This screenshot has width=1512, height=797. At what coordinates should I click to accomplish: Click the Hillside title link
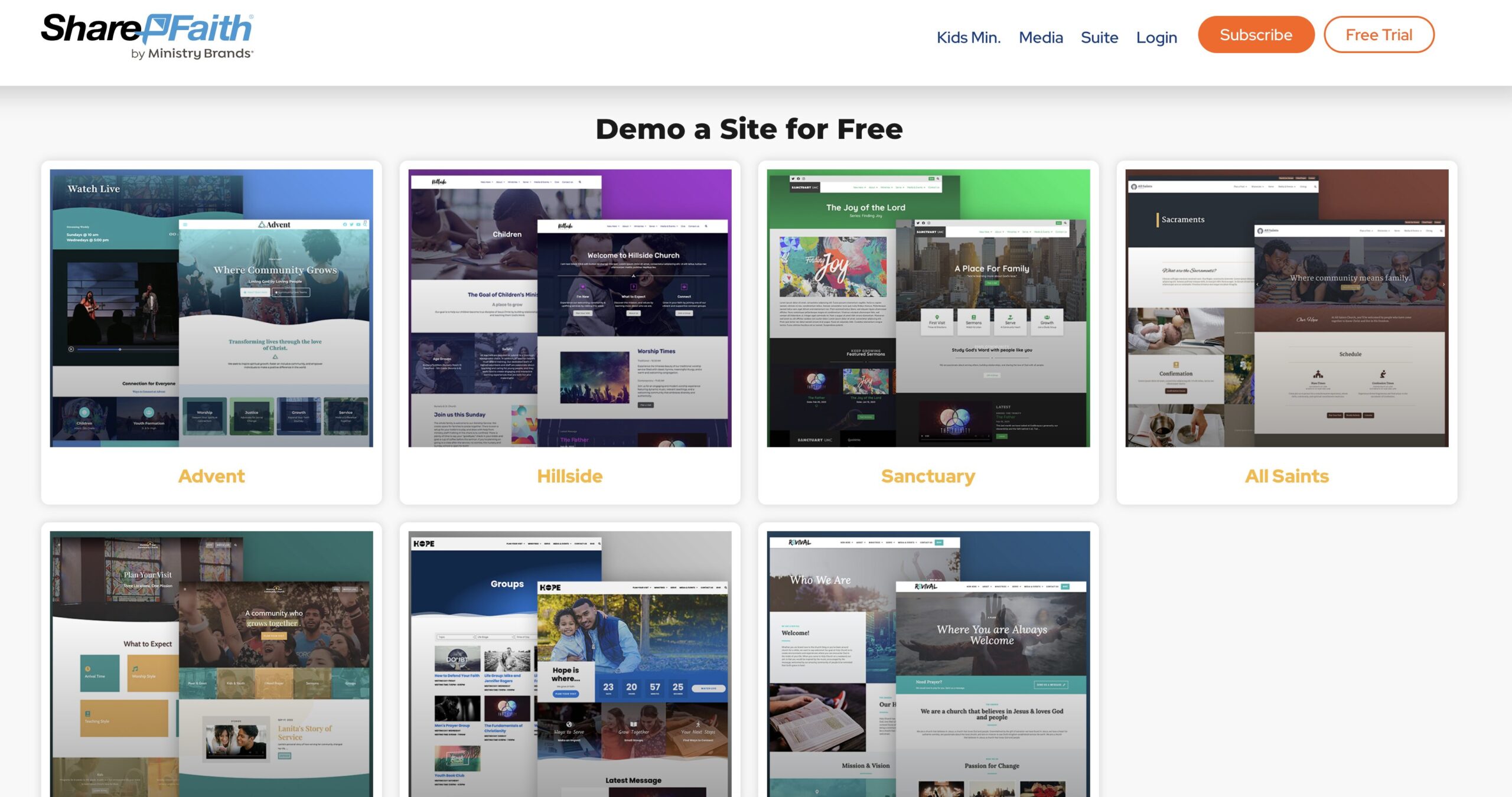569,476
